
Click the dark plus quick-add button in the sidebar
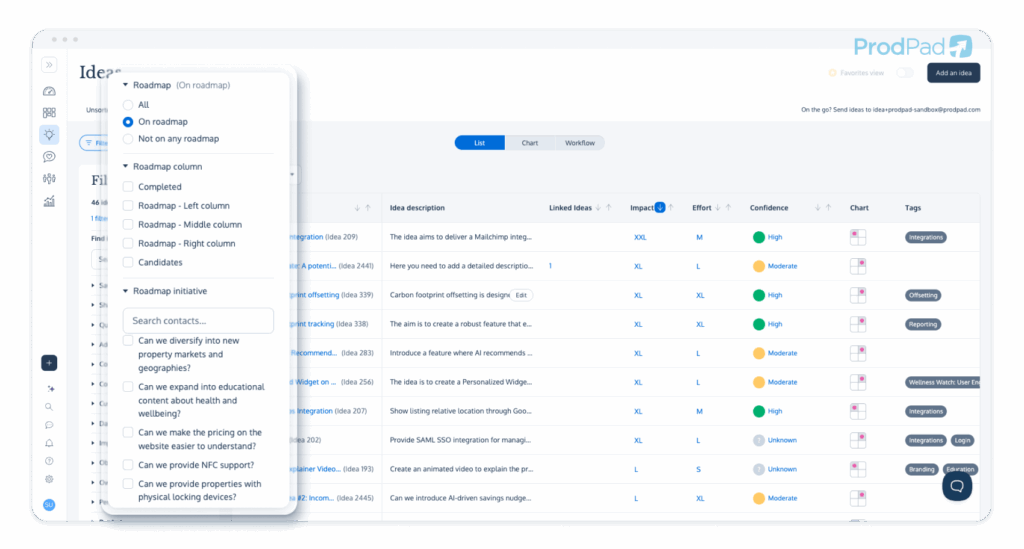[x=49, y=363]
